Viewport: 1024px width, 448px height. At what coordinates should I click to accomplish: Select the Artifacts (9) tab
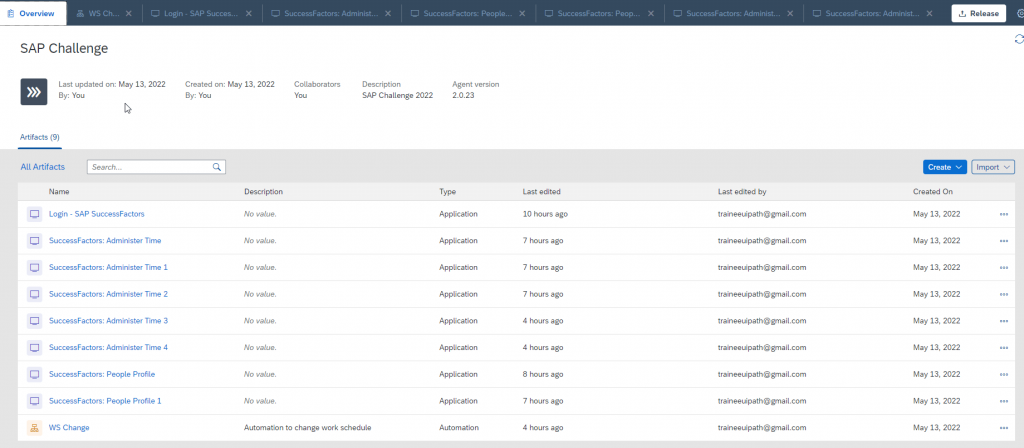click(40, 137)
